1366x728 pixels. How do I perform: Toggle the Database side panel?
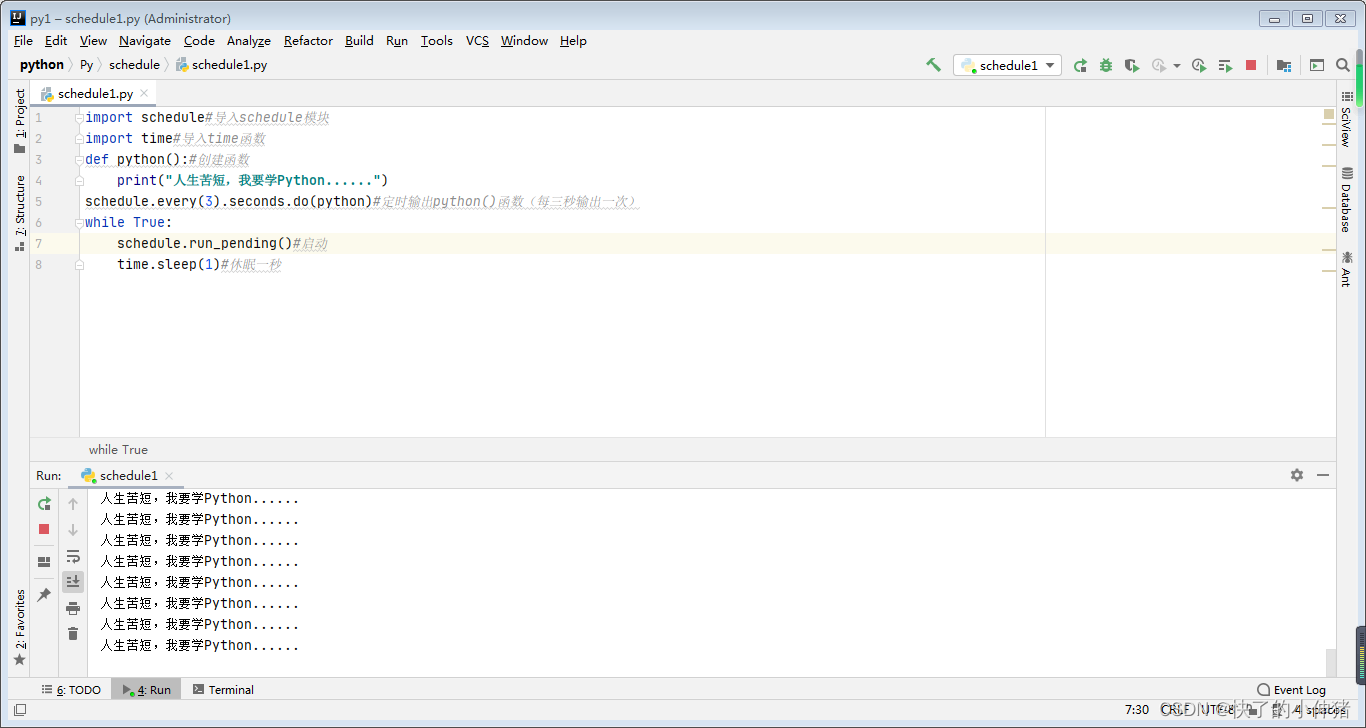1346,199
